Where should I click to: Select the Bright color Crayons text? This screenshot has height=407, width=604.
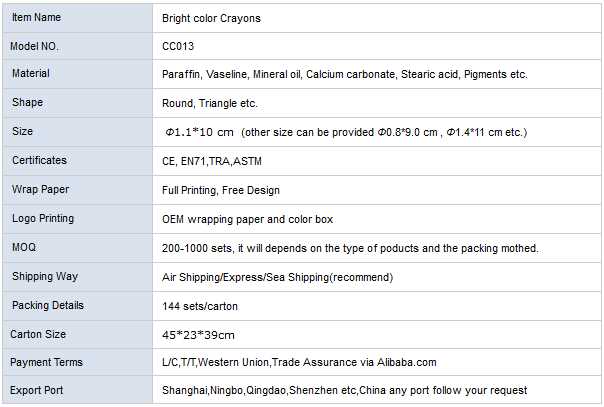pos(212,18)
